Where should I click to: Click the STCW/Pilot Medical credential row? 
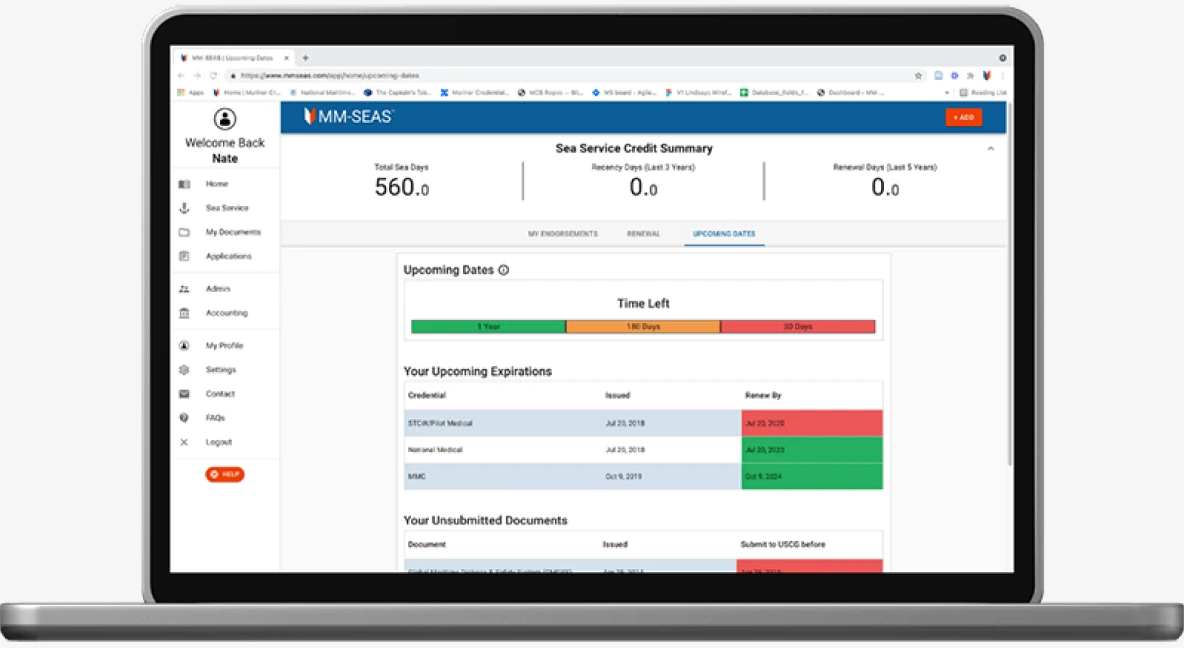pyautogui.click(x=643, y=423)
